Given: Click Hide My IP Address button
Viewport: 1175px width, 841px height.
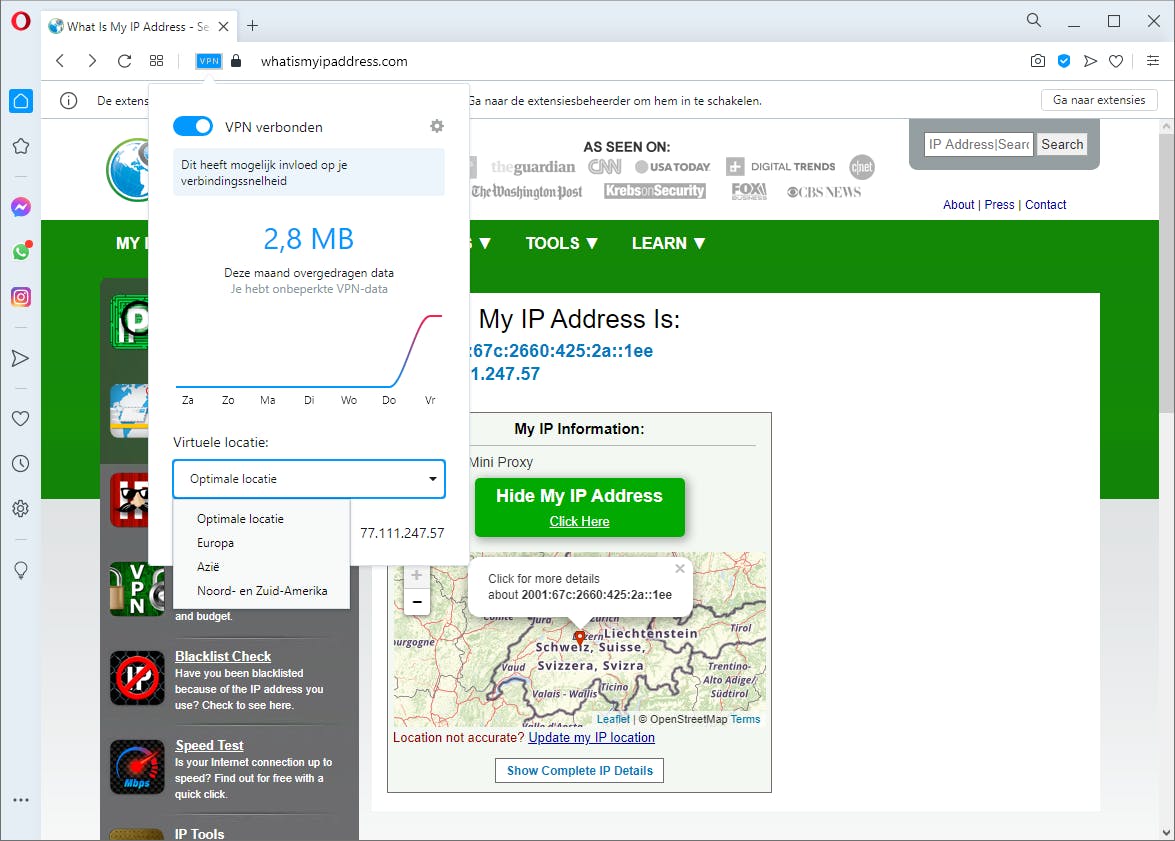Looking at the screenshot, I should 579,507.
